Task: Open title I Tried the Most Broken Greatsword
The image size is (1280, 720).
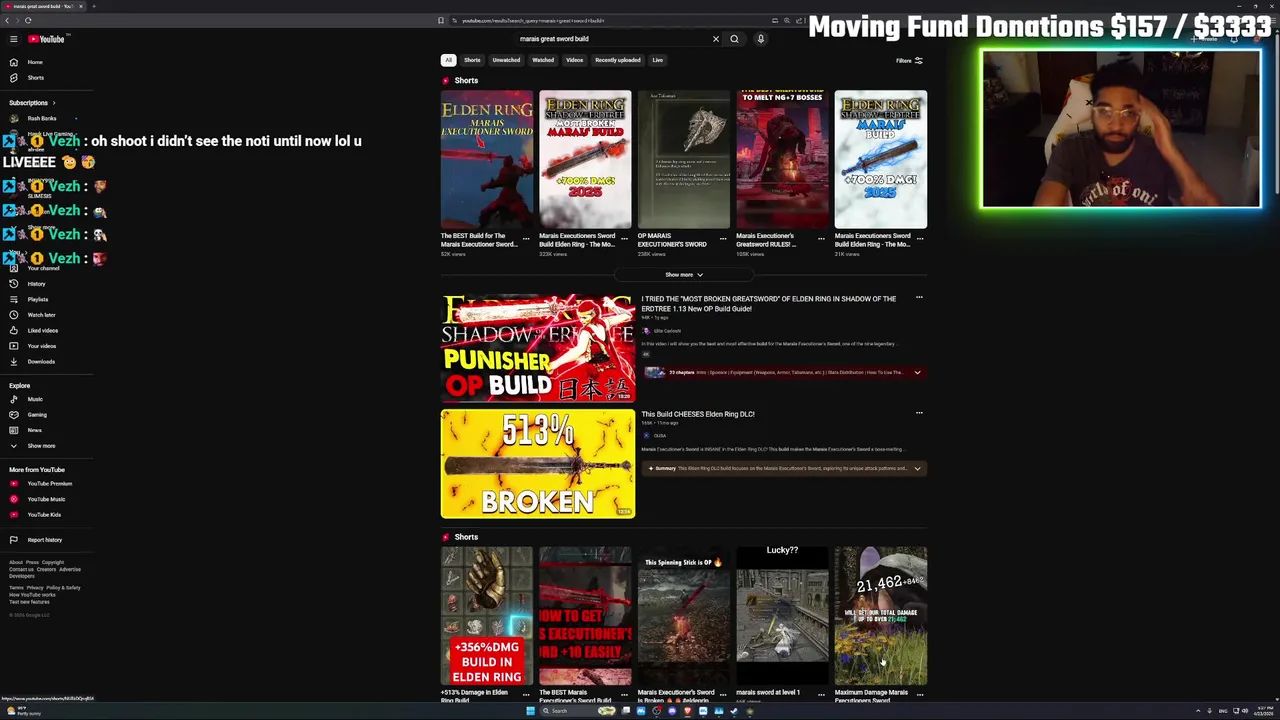Action: pos(769,304)
